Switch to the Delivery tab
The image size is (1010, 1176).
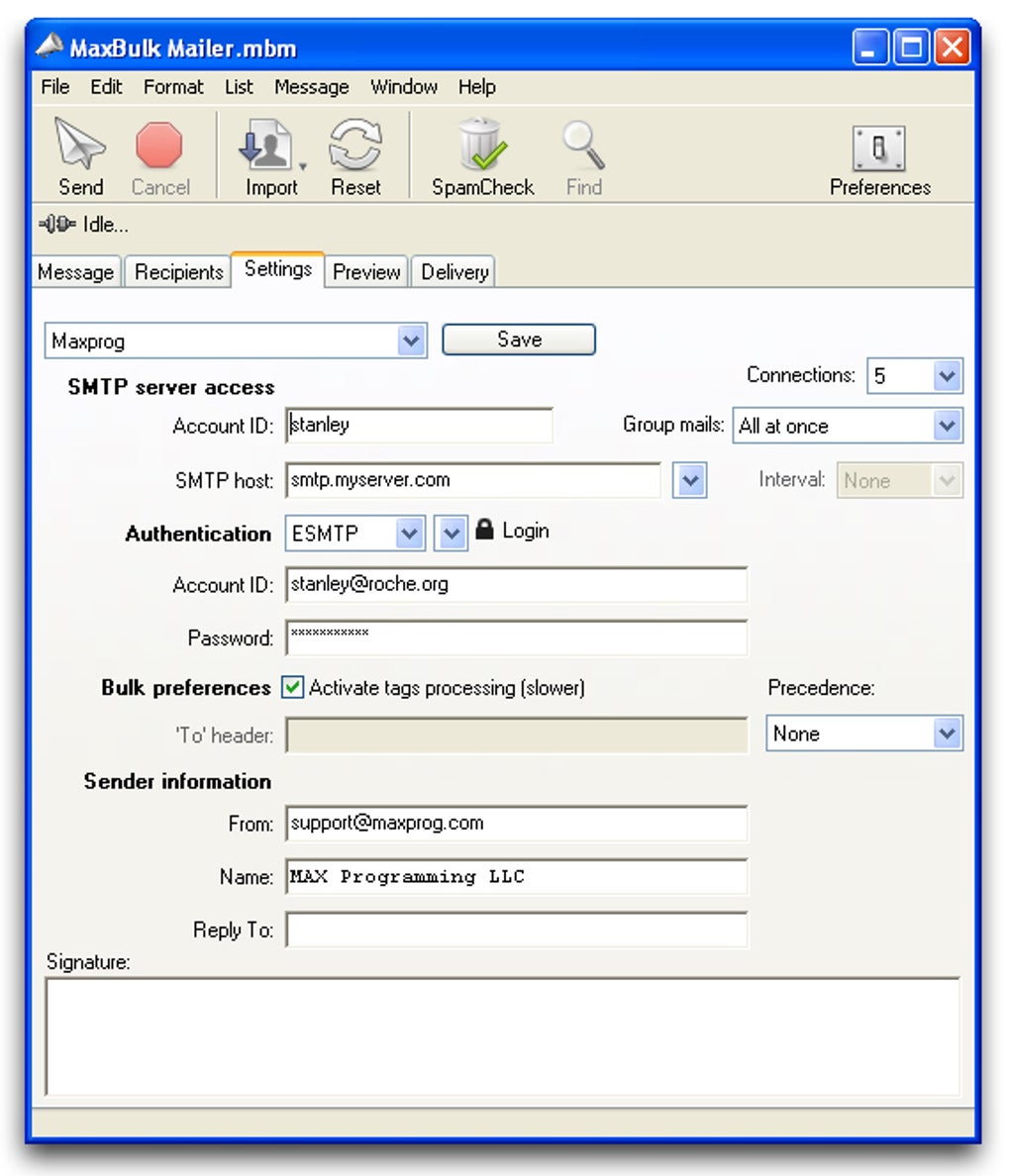[454, 271]
